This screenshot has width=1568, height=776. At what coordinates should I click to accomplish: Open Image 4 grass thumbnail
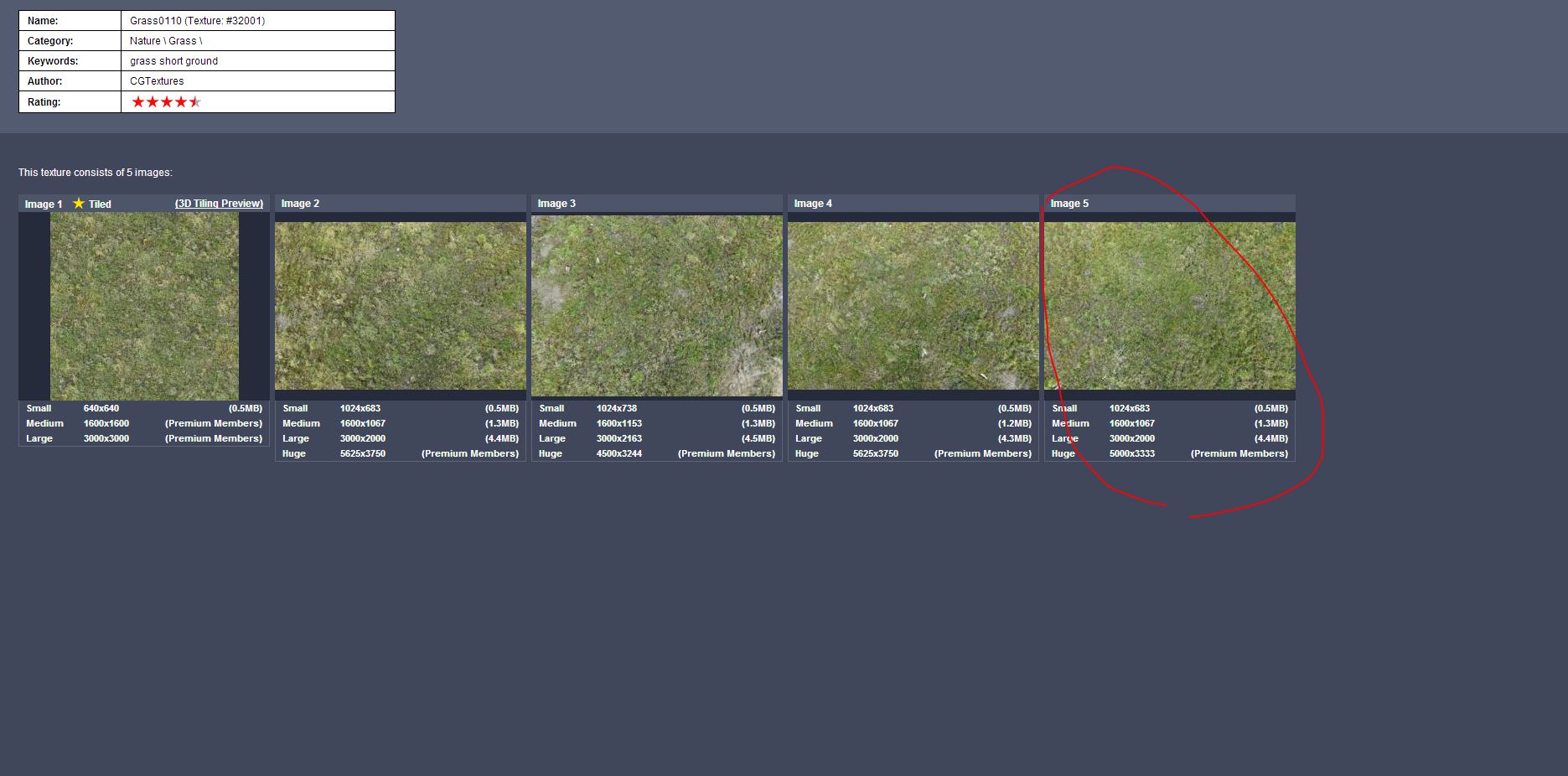(x=913, y=306)
